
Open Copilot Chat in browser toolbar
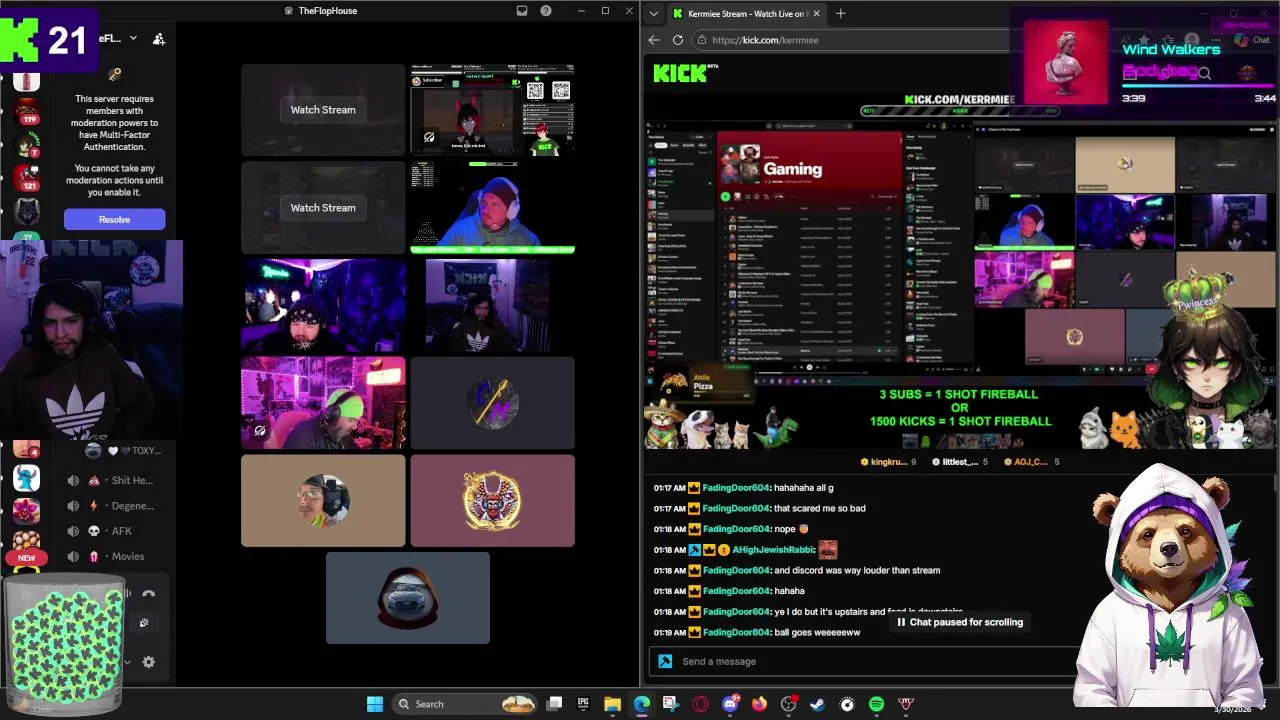pyautogui.click(x=1252, y=40)
